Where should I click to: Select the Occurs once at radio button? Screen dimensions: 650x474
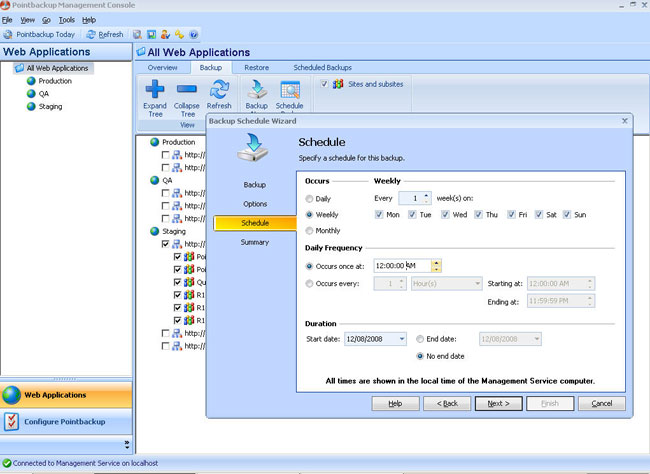click(x=309, y=266)
